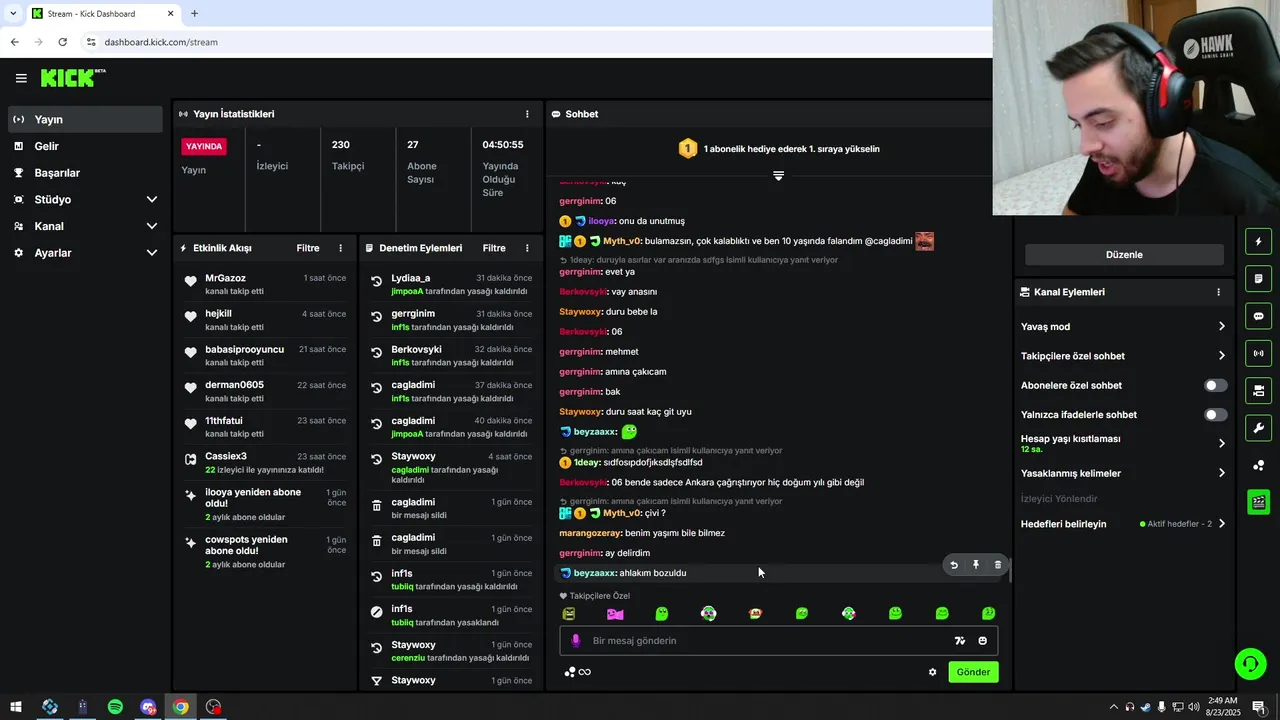Open Yayın İstatistikleri three-dot options
Screen dimensions: 1280x720
point(527,114)
